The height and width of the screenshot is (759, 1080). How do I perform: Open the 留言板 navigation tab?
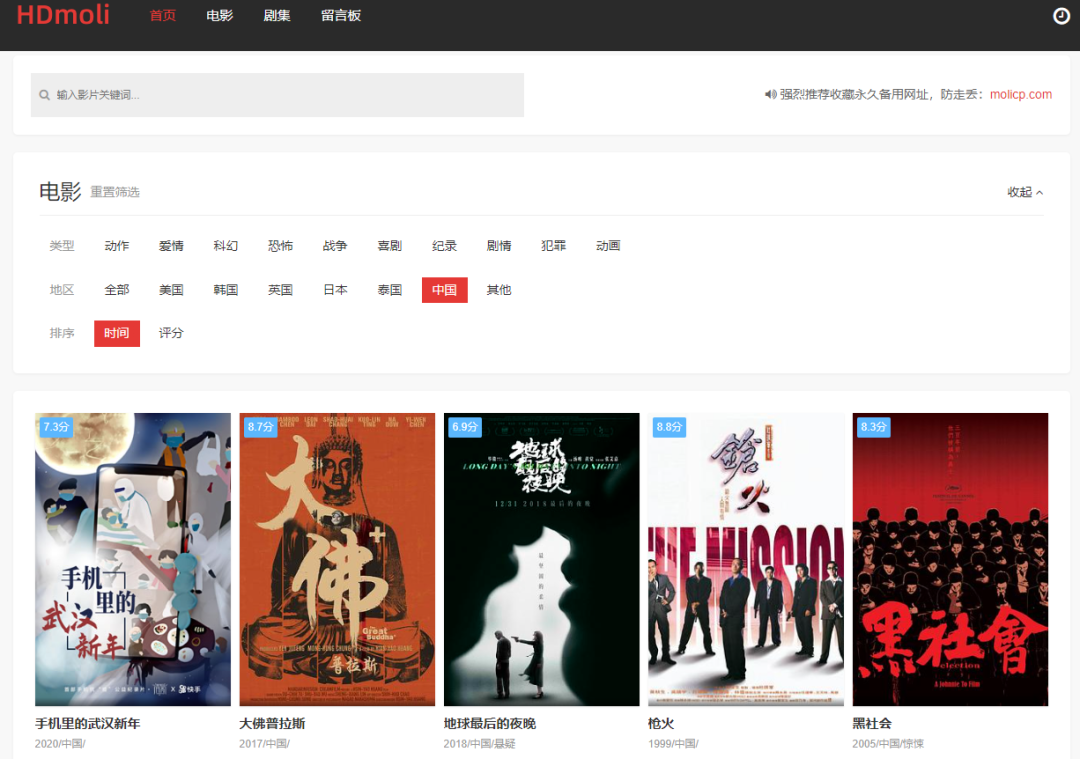point(341,15)
